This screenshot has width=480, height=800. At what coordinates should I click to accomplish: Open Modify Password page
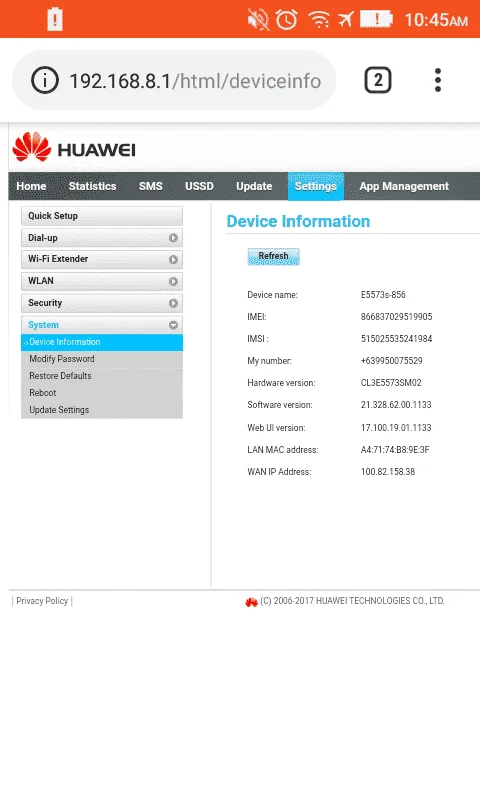[x=62, y=359]
